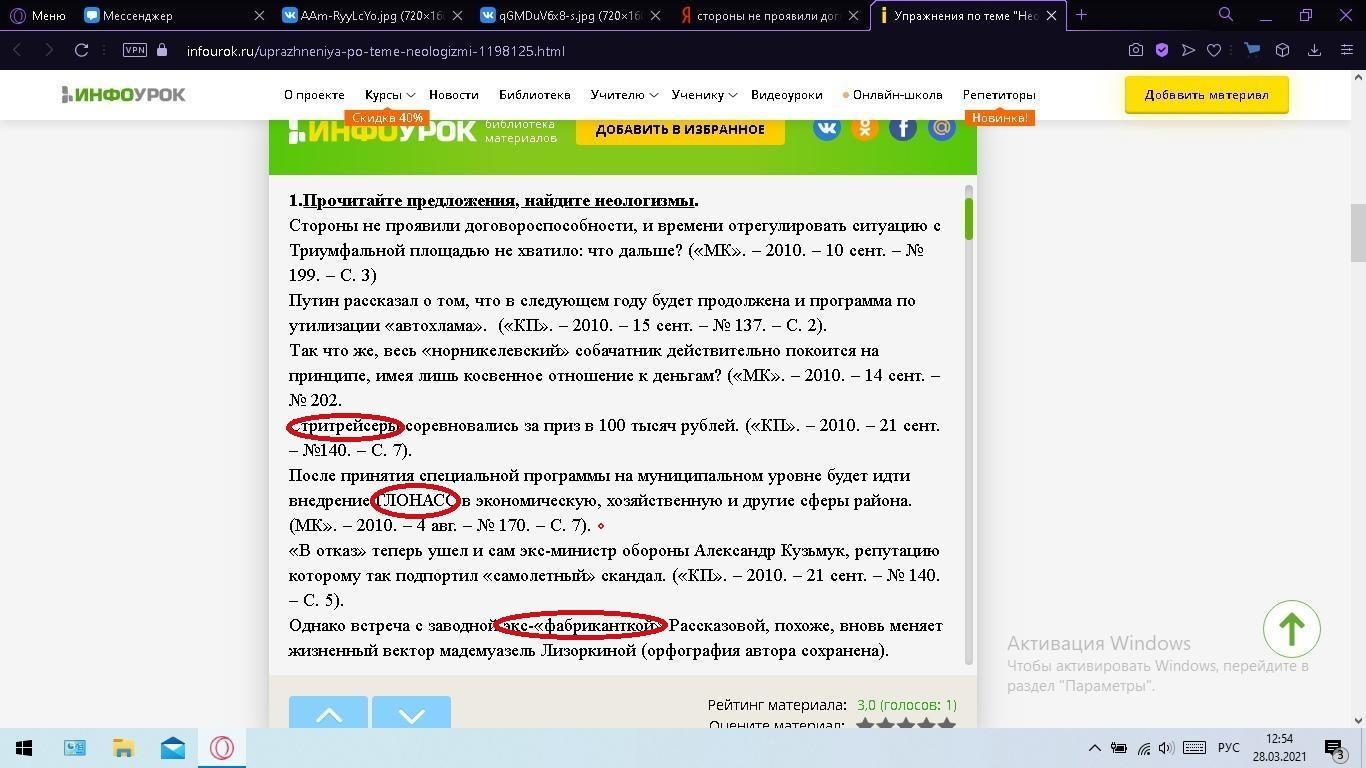Open the news widget taskbar icon
The height and width of the screenshot is (768, 1366).
coord(75,748)
